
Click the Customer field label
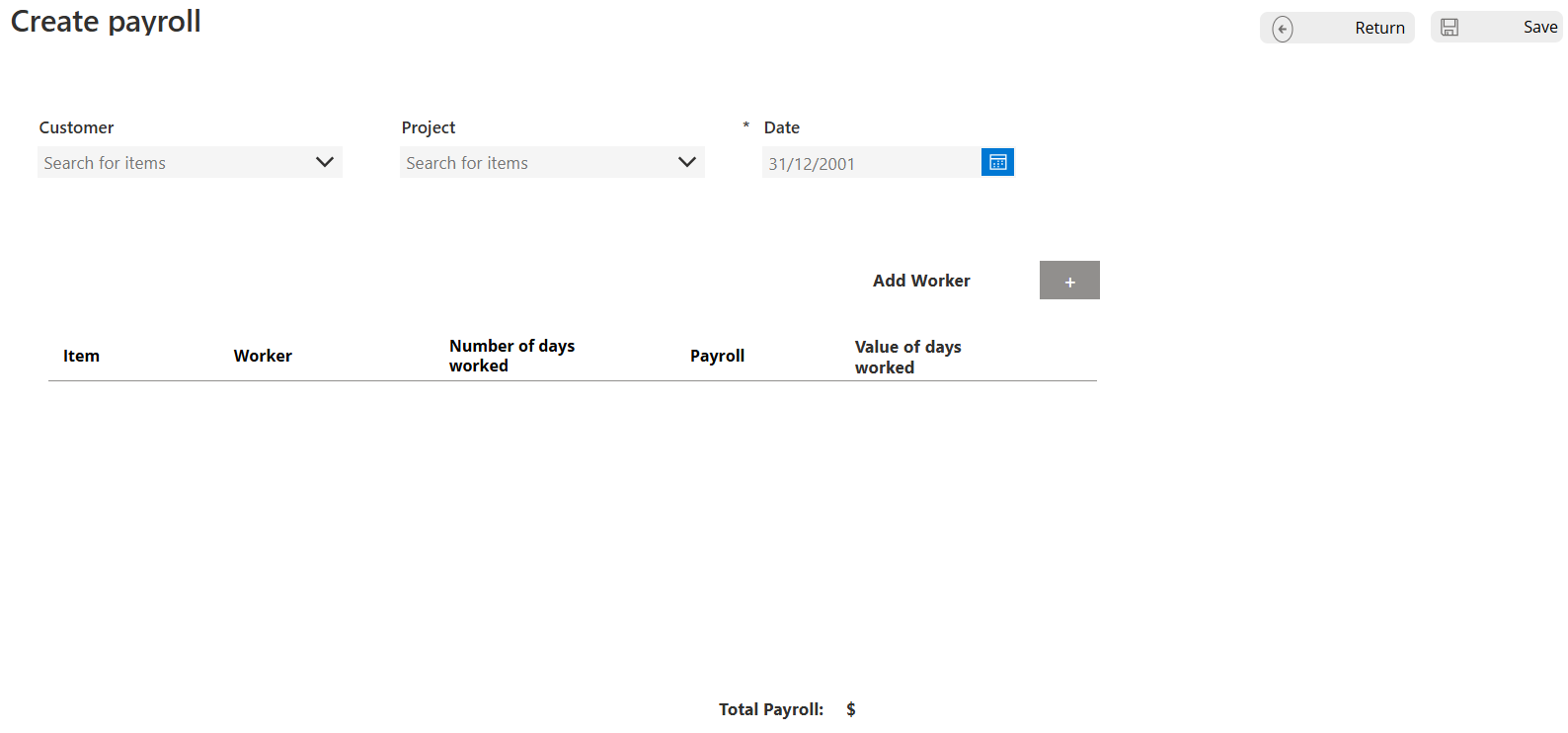tap(76, 127)
